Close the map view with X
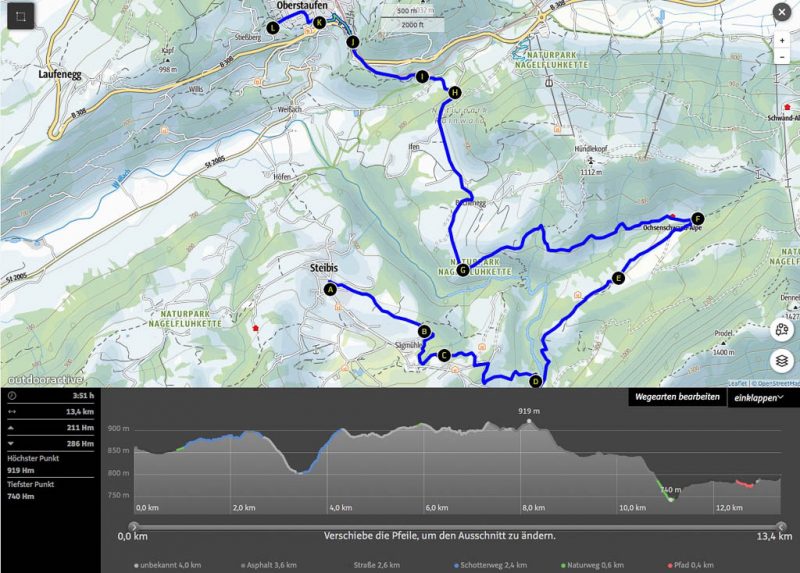 pyautogui.click(x=782, y=12)
